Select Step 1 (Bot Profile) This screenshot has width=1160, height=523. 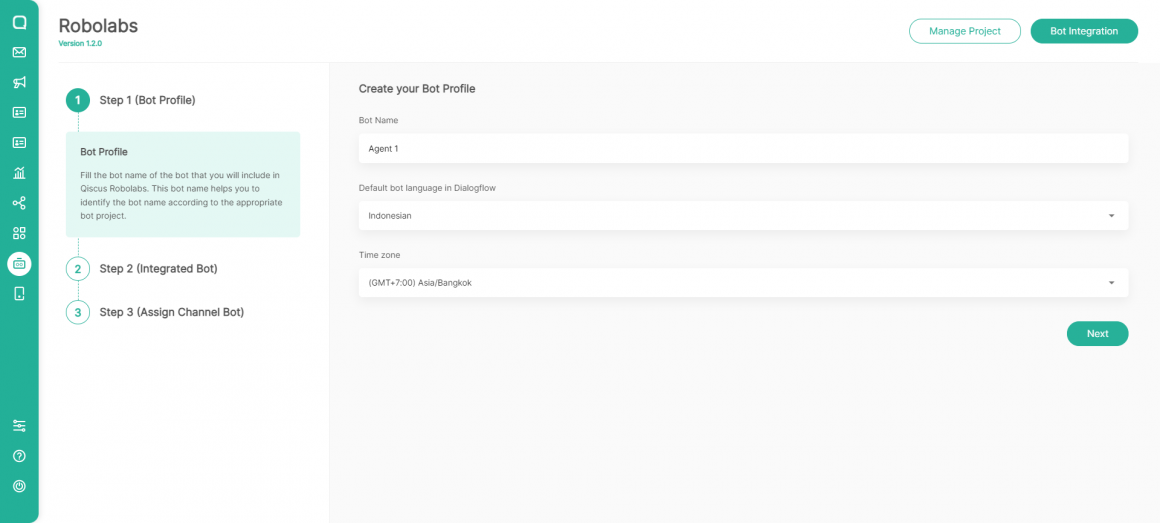point(147,100)
